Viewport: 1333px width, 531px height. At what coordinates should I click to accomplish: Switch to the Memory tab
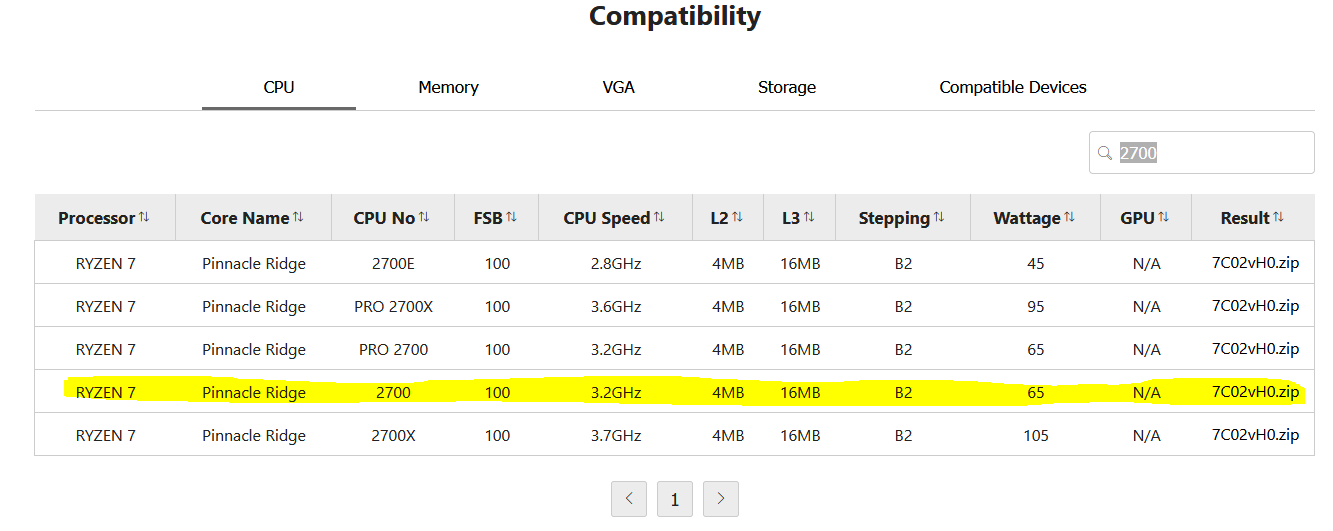(448, 87)
